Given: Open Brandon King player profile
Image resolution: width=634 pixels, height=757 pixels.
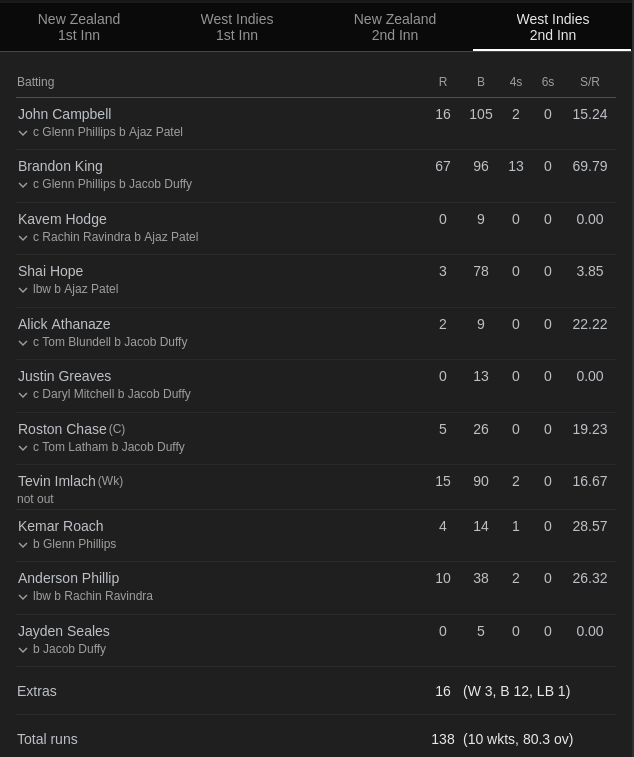Looking at the screenshot, I should pyautogui.click(x=60, y=166).
